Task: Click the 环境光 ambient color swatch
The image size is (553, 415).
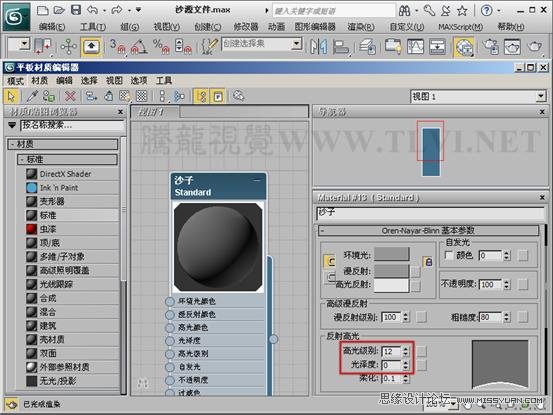Action: pyautogui.click(x=391, y=254)
